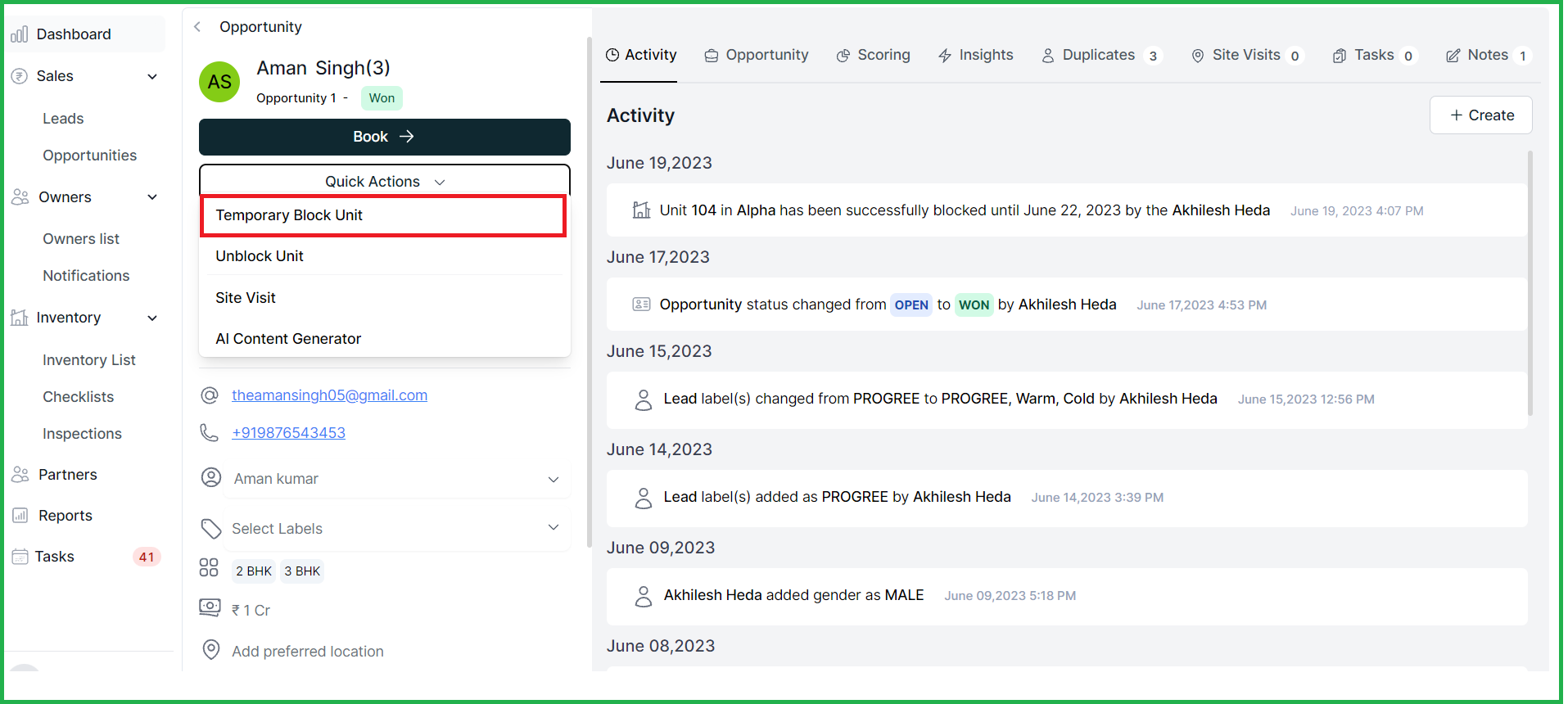The image size is (1568, 704).
Task: Click the 2 BHK tag
Action: tap(254, 571)
